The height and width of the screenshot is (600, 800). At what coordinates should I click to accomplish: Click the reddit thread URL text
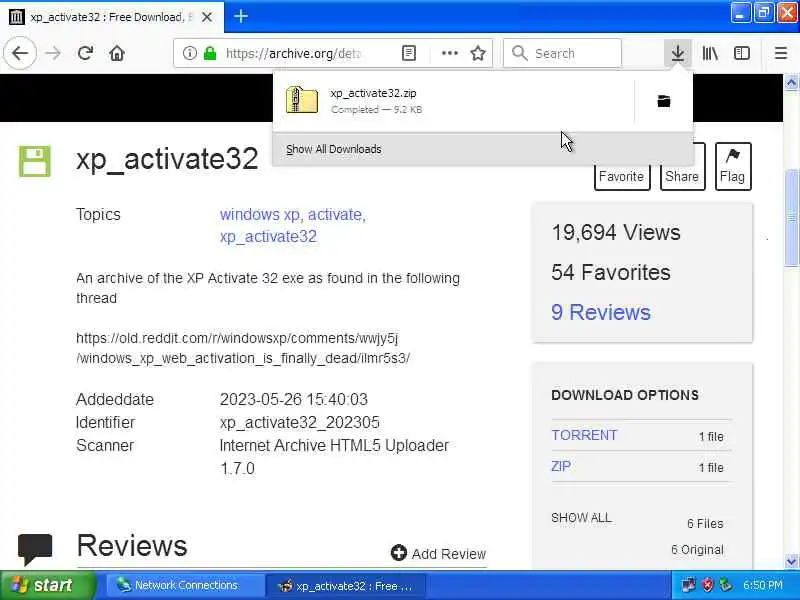pos(243,348)
